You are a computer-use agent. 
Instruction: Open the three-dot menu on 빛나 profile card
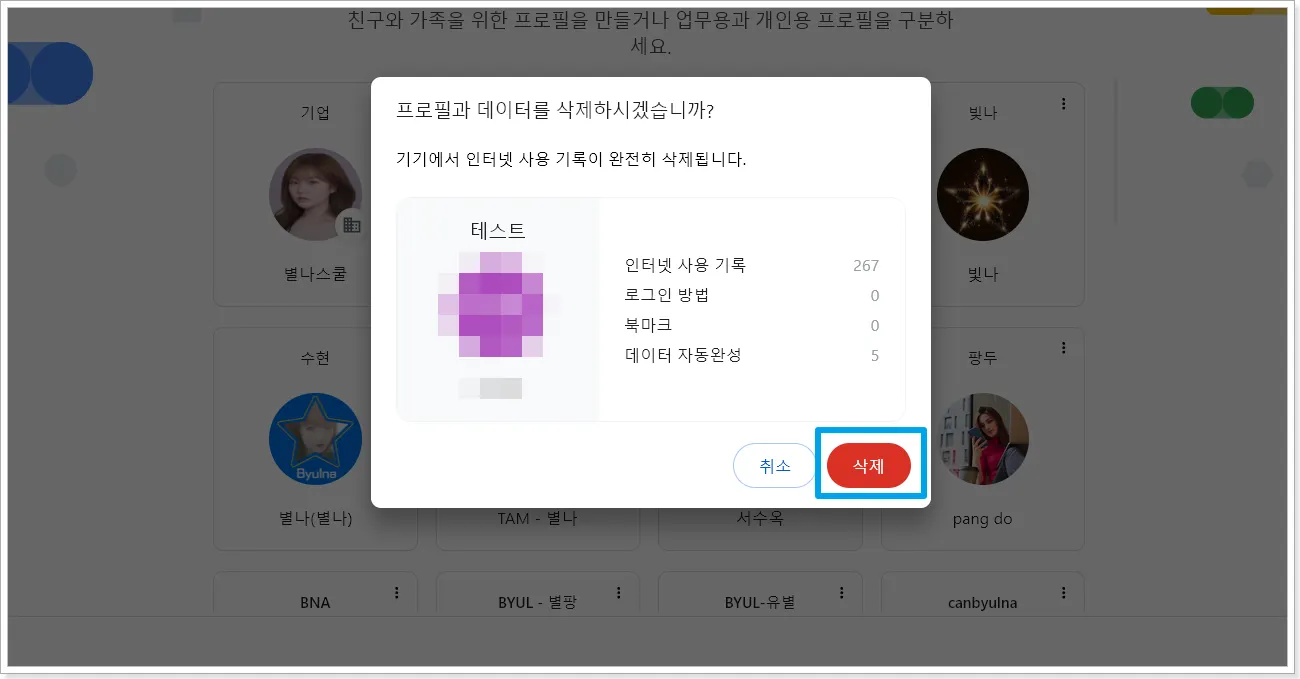pyautogui.click(x=1063, y=104)
